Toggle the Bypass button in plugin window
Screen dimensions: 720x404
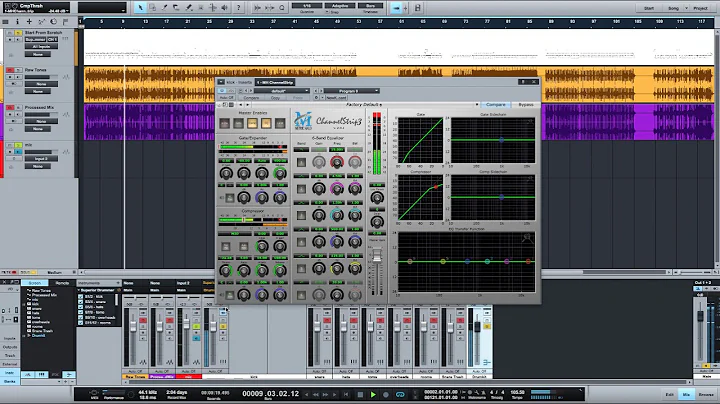pos(526,105)
